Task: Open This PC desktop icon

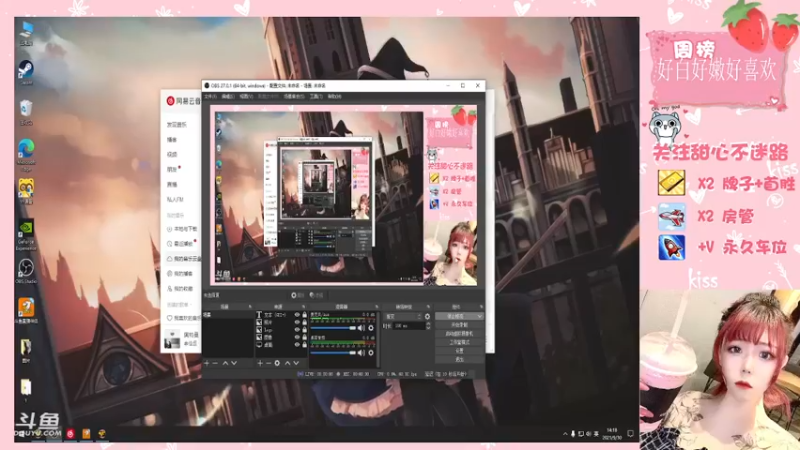Action: [26, 33]
